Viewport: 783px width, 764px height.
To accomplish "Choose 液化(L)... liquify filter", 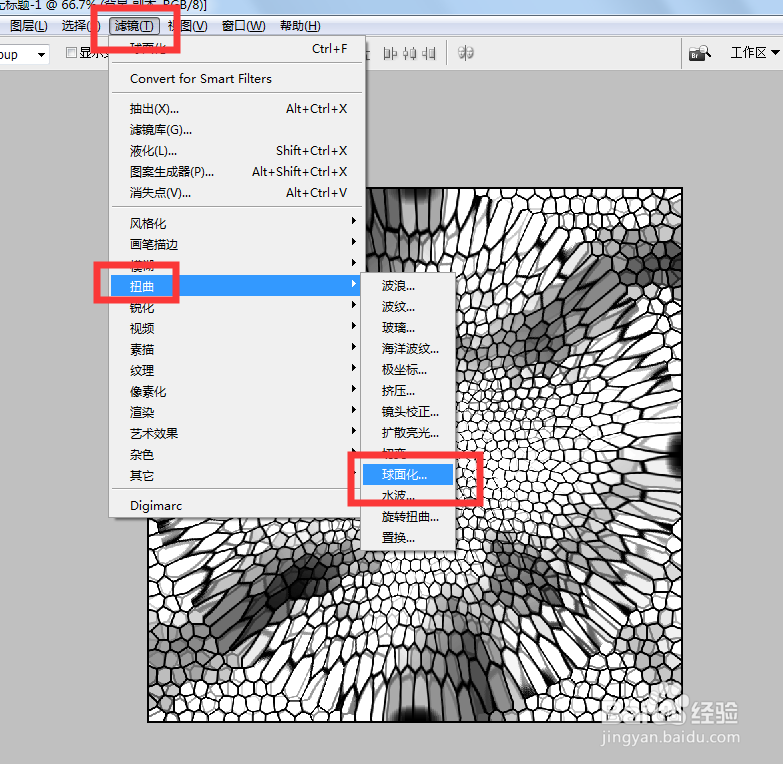I will pos(237,151).
